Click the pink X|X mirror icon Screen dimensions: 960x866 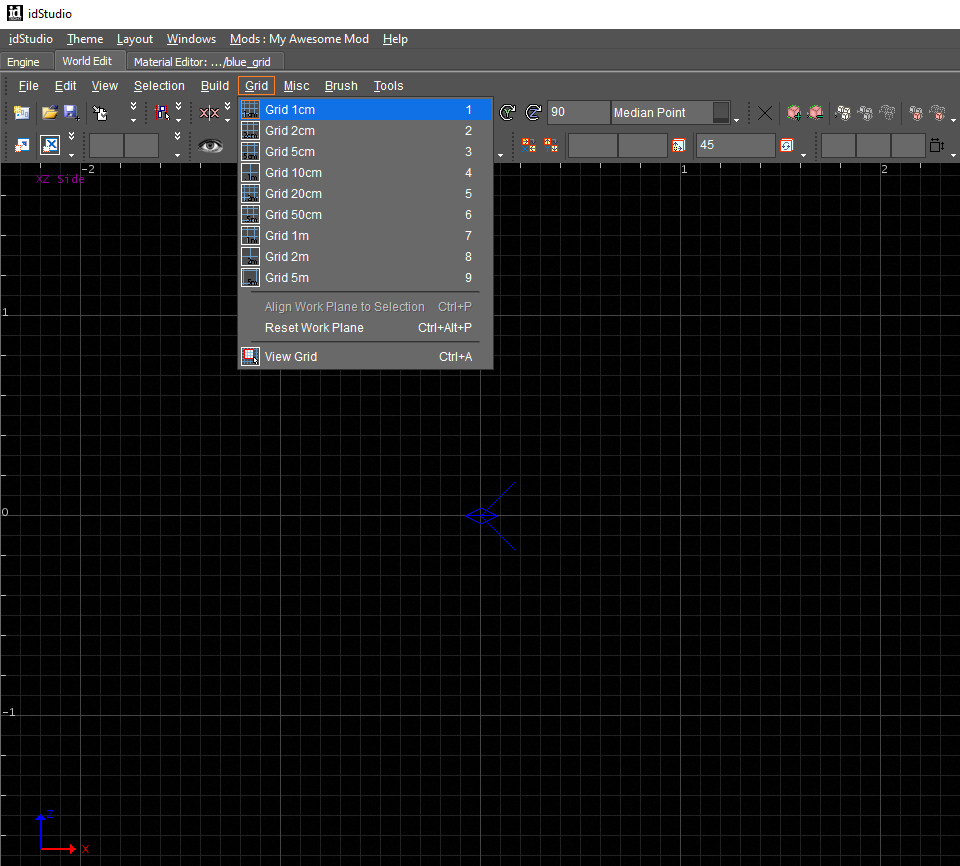[209, 113]
